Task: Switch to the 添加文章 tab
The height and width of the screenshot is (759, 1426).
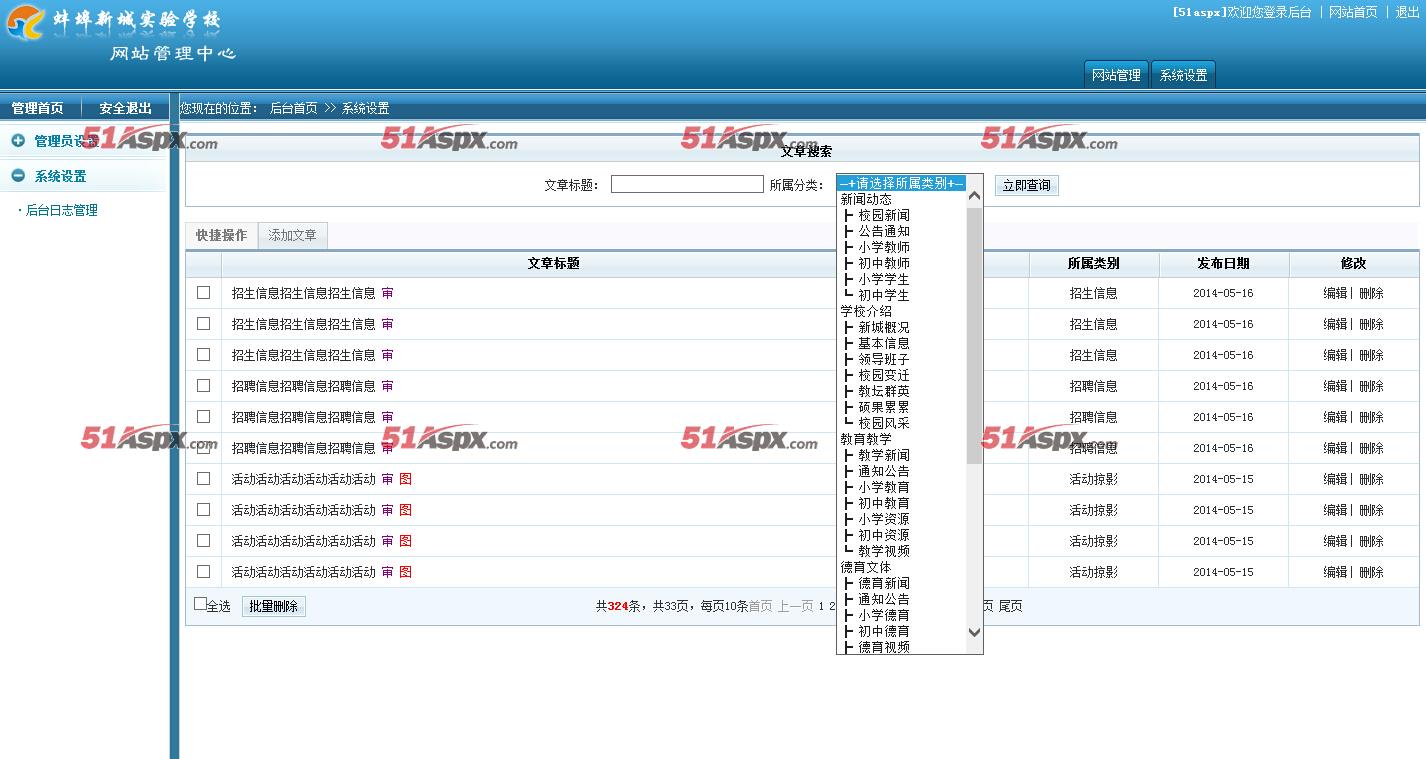Action: [x=292, y=235]
